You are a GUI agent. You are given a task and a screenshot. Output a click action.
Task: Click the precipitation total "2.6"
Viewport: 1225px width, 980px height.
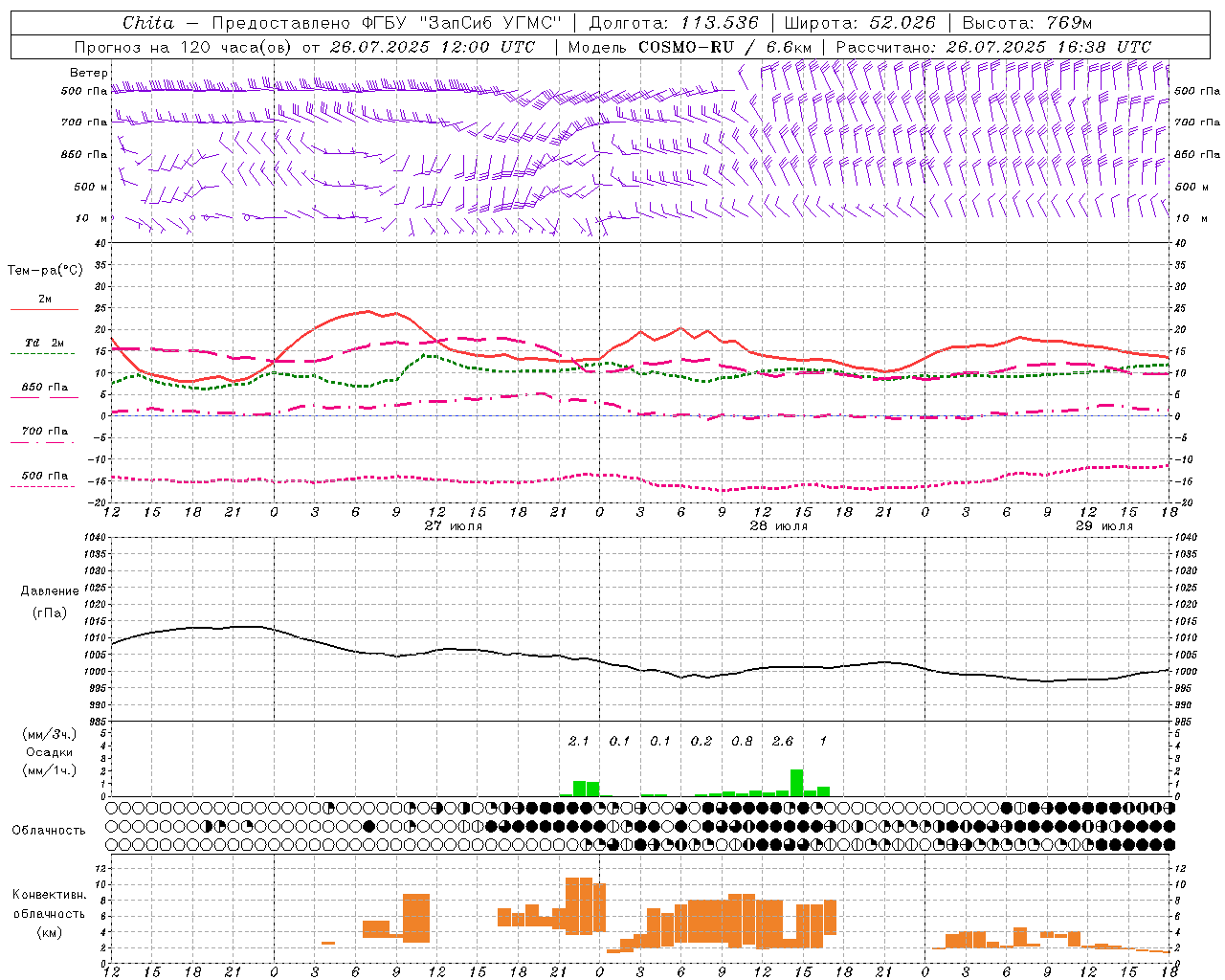coord(783,742)
